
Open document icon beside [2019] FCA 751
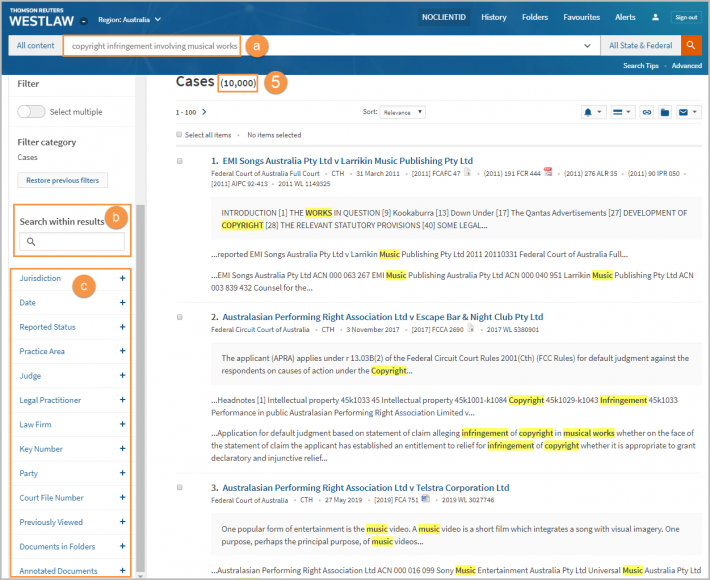tap(426, 499)
